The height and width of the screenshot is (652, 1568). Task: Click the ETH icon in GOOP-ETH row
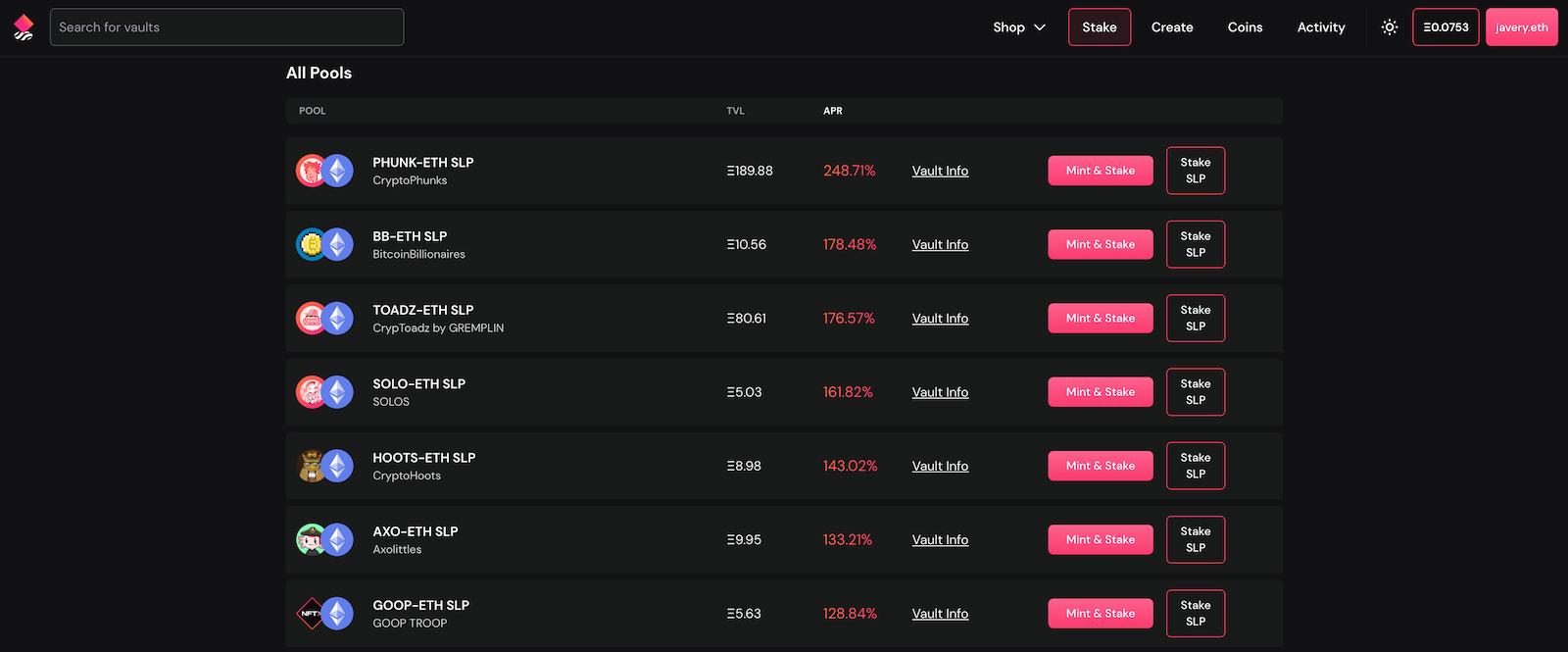click(x=338, y=614)
